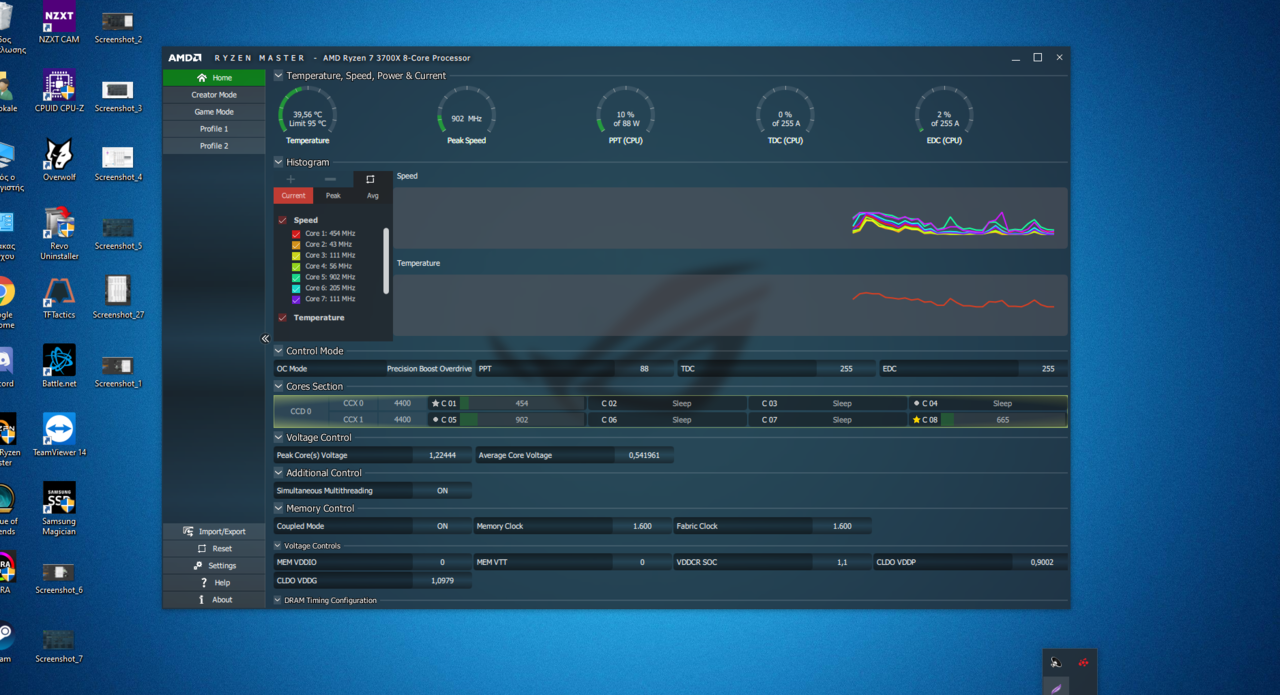Click the histogram reset view icon
Screen dimensions: 1280x695
click(371, 179)
